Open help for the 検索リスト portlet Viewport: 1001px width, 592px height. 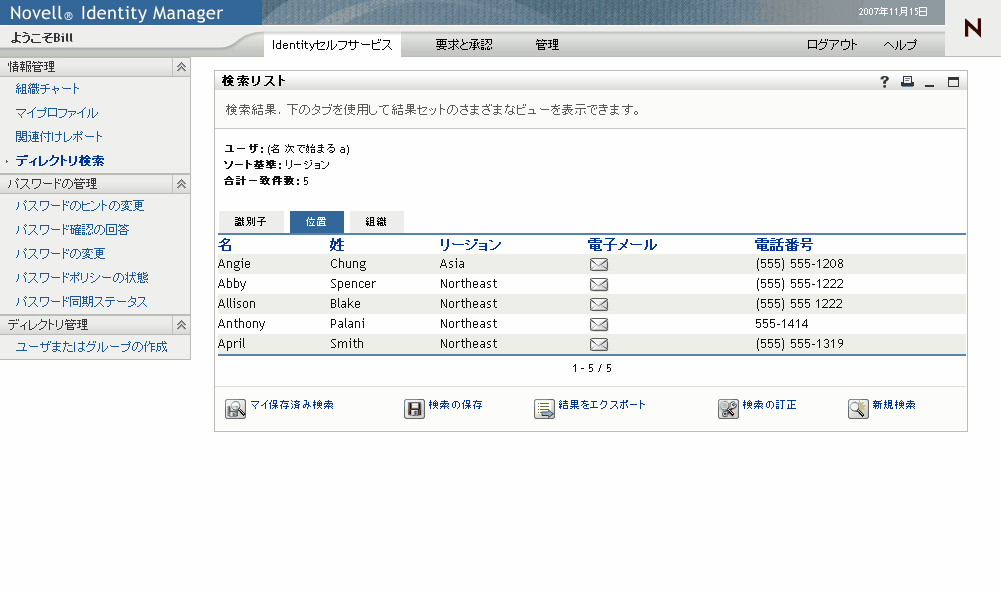click(884, 82)
